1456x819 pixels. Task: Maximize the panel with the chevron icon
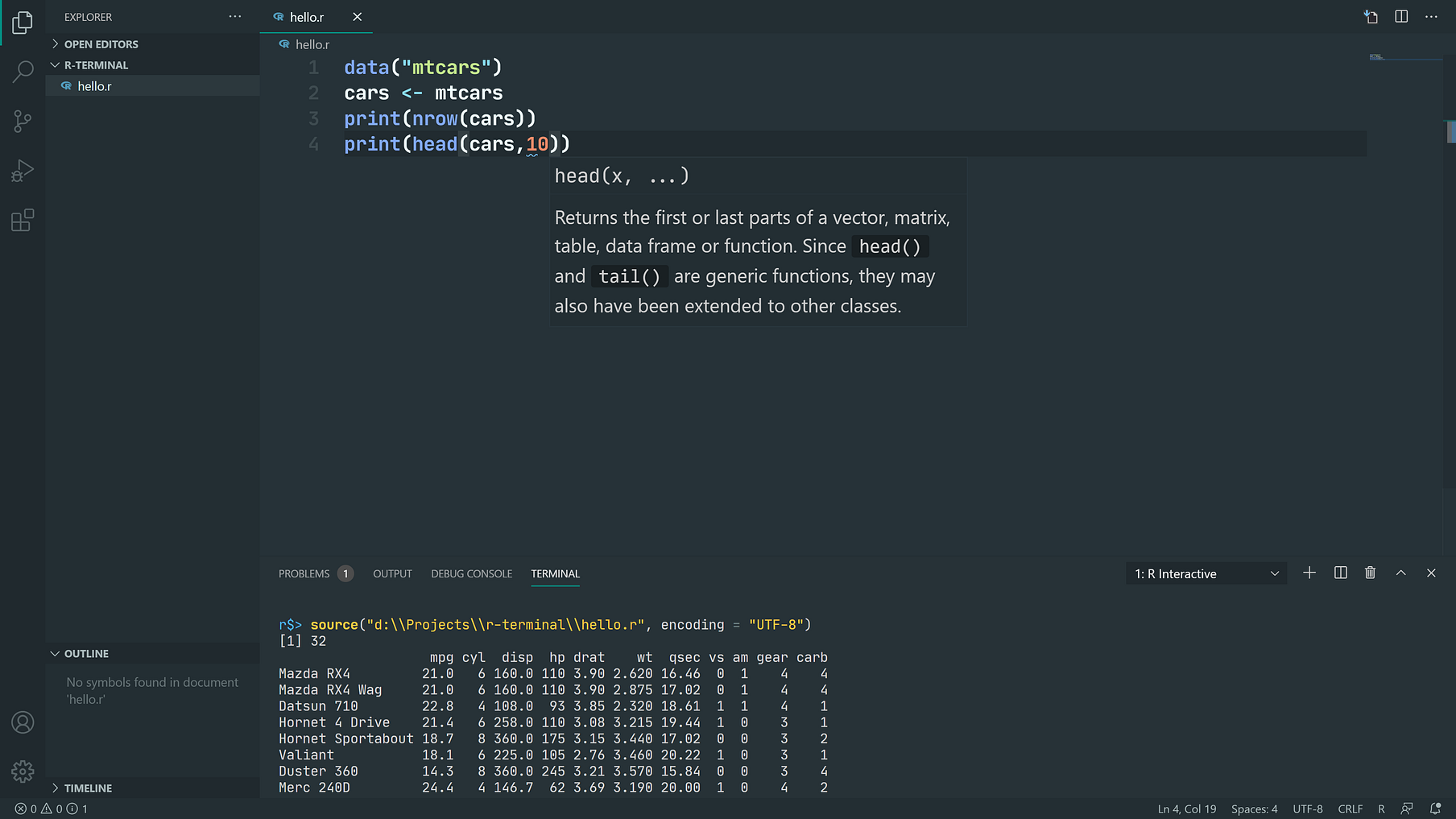point(1401,573)
